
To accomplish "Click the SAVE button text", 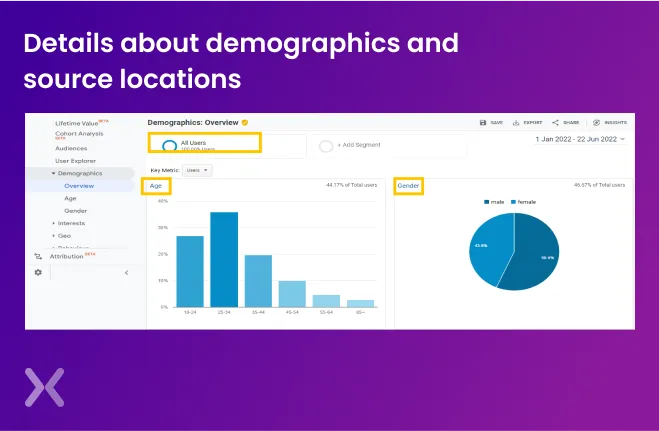I will click(497, 123).
